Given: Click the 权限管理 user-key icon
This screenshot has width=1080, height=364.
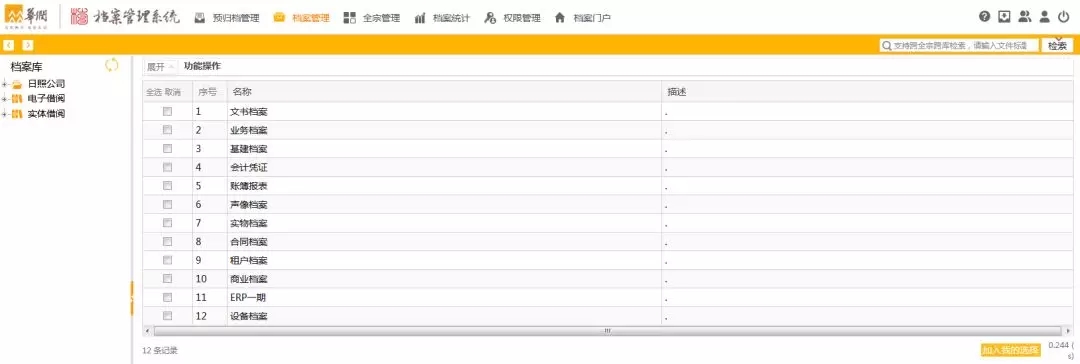Looking at the screenshot, I should [x=490, y=18].
